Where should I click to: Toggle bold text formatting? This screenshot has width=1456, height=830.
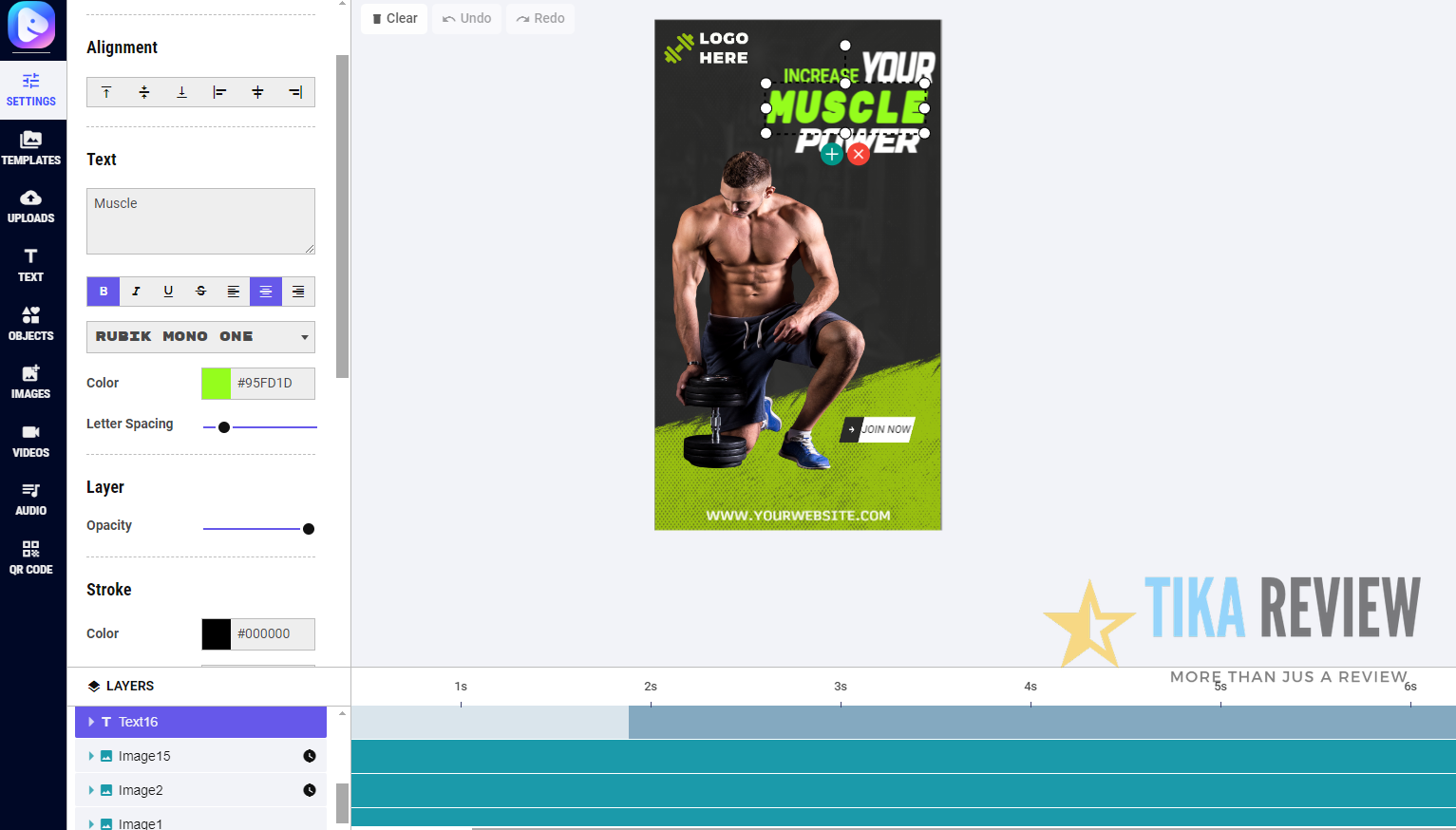point(104,292)
